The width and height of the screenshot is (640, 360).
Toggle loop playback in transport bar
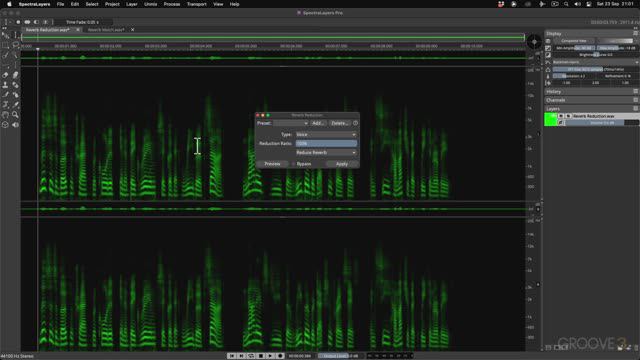[251, 356]
